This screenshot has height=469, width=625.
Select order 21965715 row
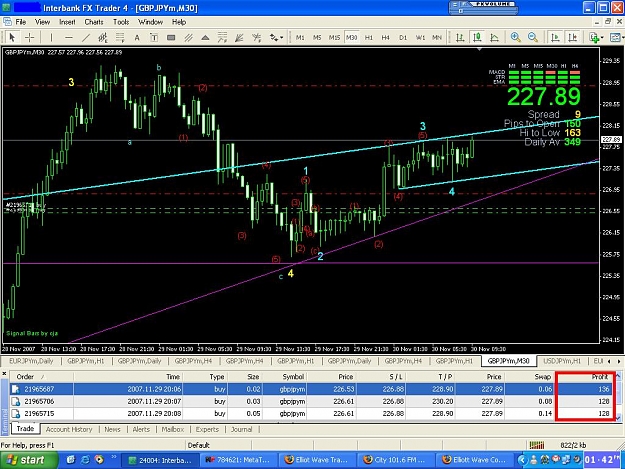coord(312,414)
